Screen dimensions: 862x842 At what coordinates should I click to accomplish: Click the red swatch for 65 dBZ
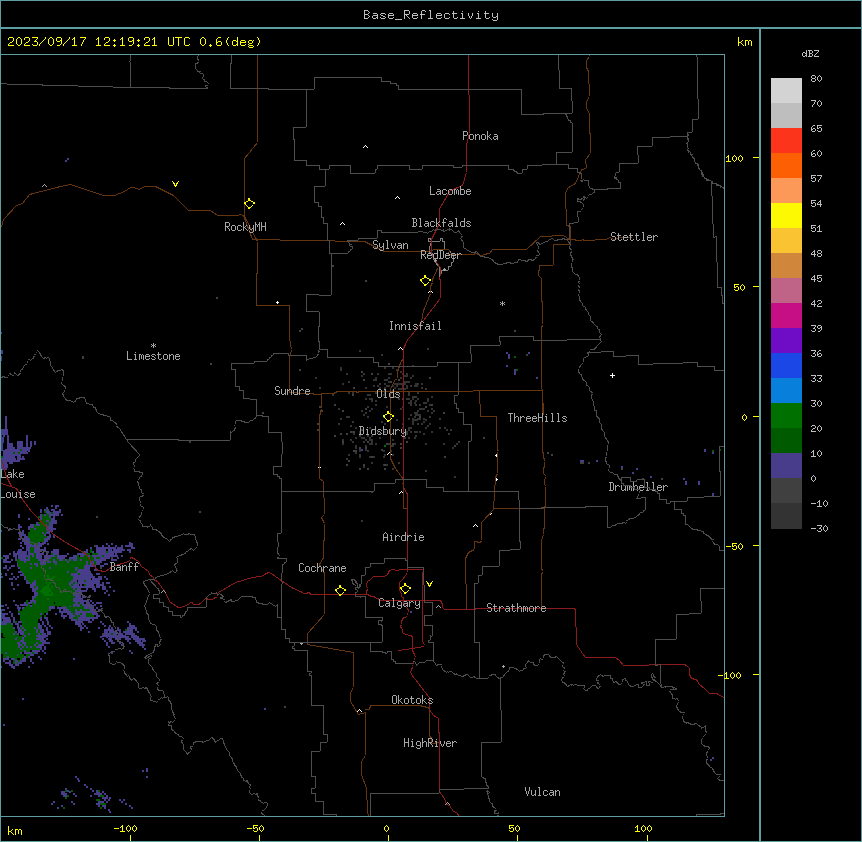pyautogui.click(x=786, y=140)
